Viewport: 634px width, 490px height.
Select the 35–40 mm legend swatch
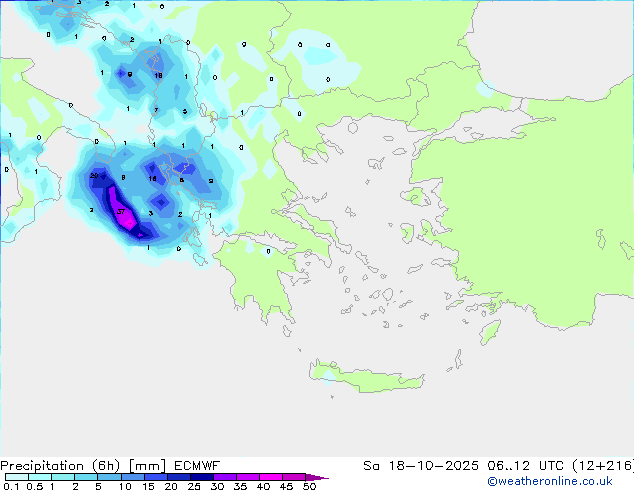tap(247, 477)
